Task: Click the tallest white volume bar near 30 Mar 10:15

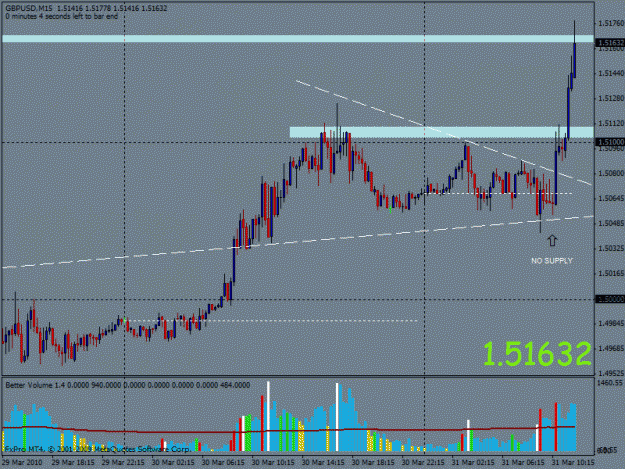Action: point(268,416)
